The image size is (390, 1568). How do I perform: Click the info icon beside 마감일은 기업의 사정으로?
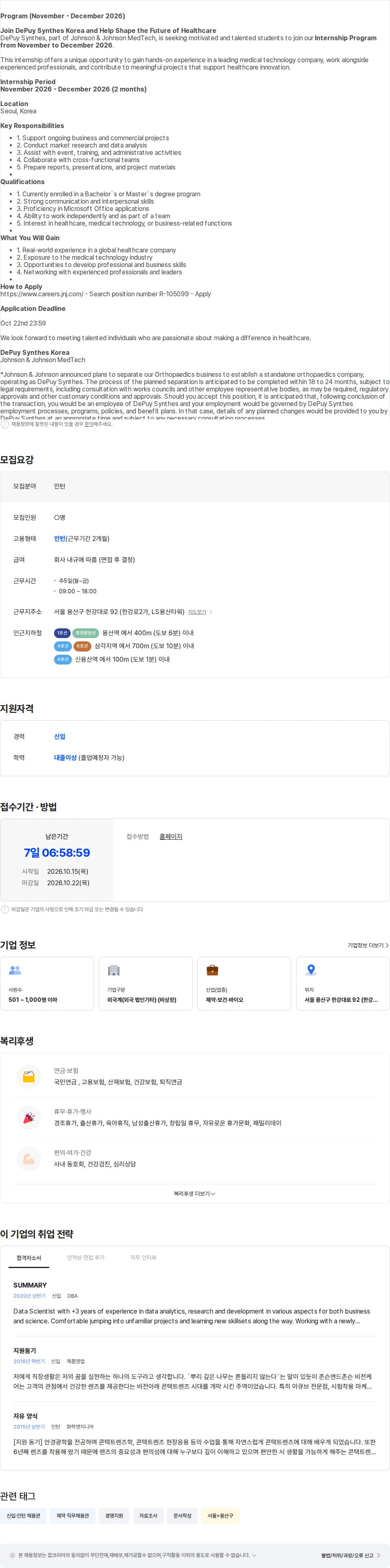pos(5,910)
